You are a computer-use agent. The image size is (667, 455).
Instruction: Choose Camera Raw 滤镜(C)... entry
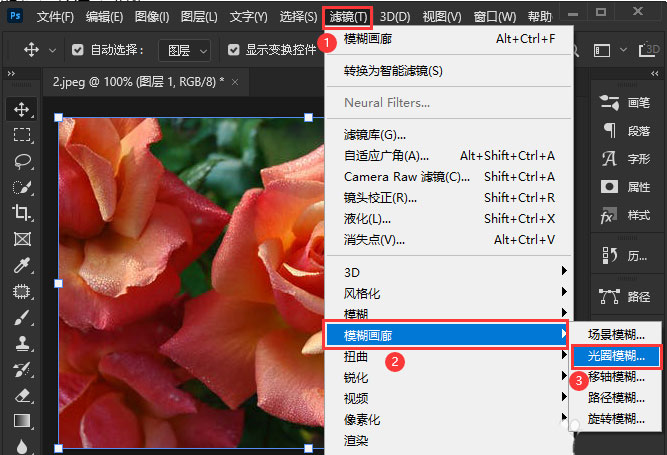[x=450, y=176]
